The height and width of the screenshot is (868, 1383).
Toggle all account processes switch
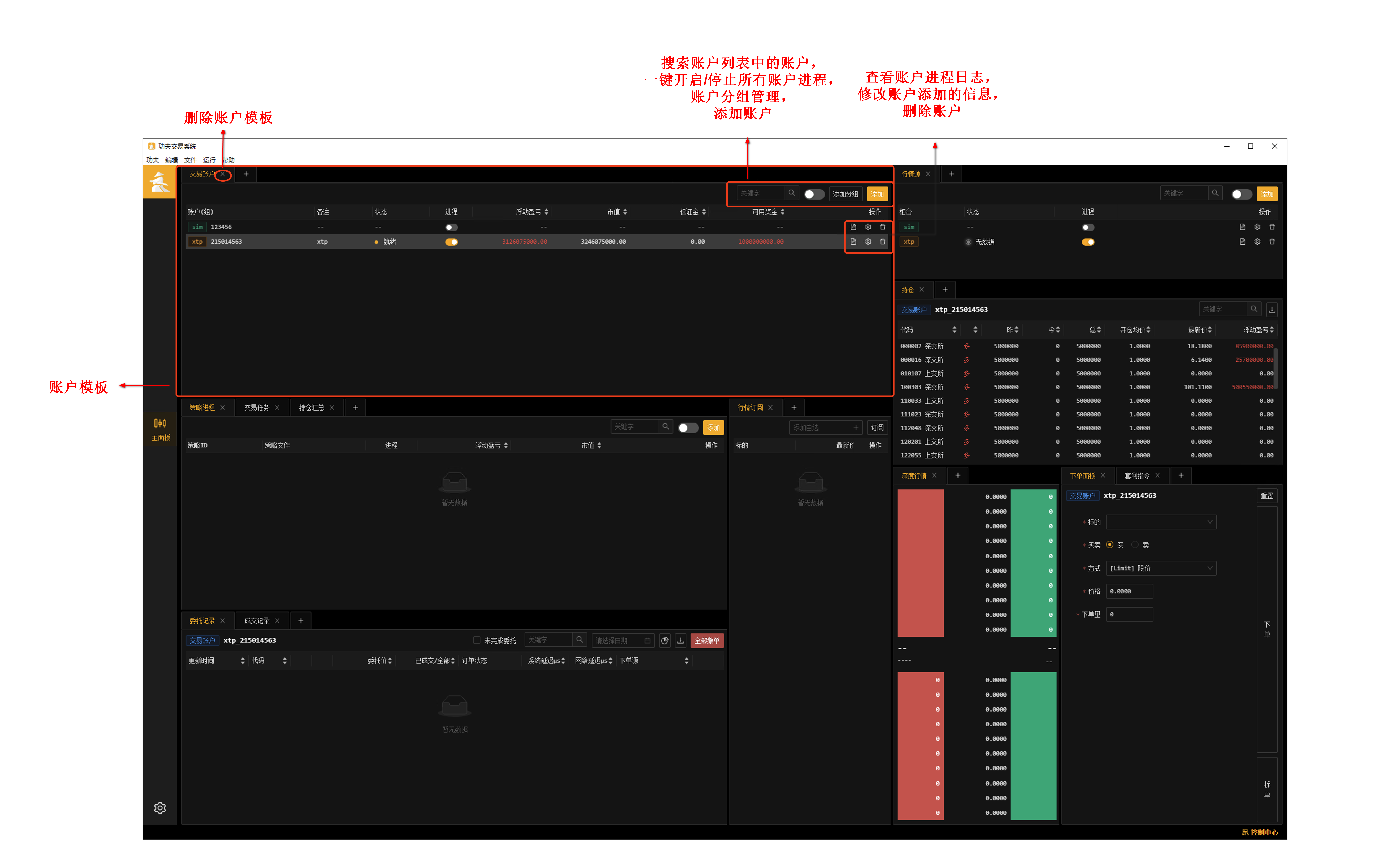[x=814, y=195]
